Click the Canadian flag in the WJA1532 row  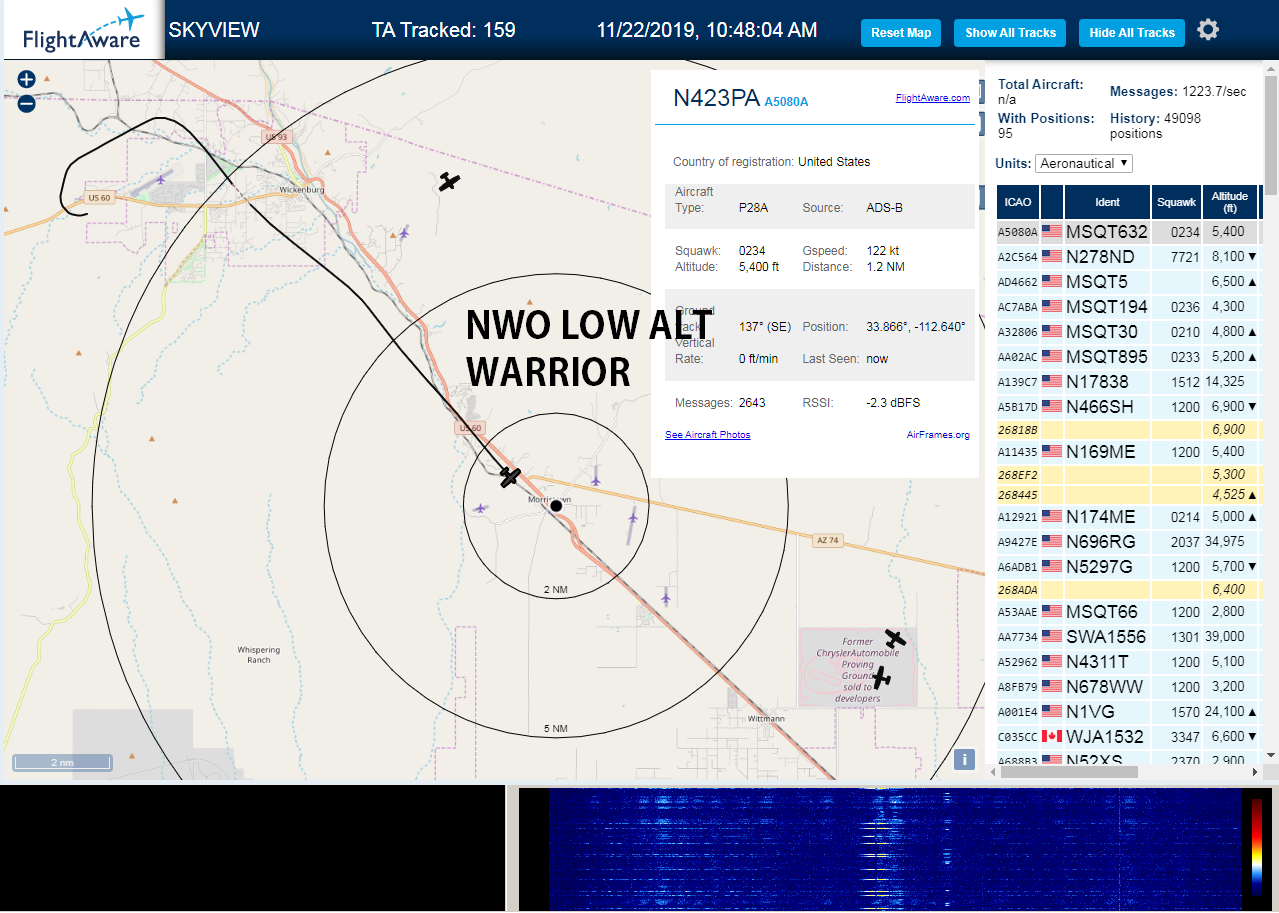1052,737
